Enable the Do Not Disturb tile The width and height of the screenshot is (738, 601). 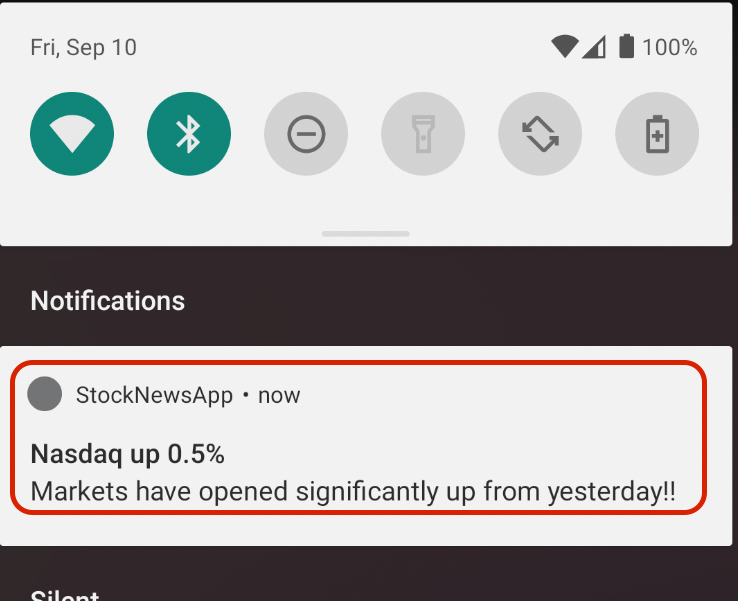[306, 134]
